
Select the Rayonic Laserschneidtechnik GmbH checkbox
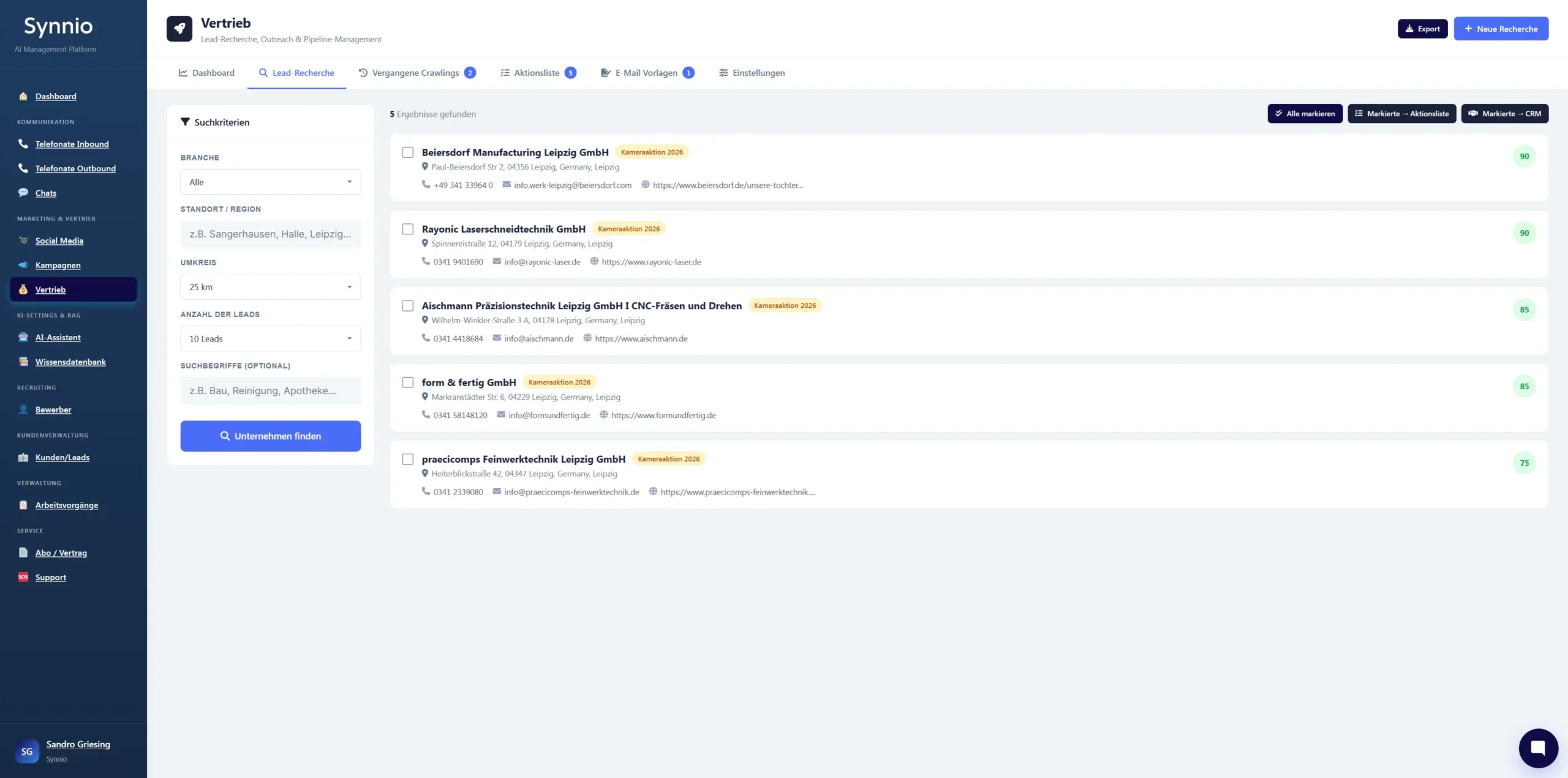click(408, 229)
